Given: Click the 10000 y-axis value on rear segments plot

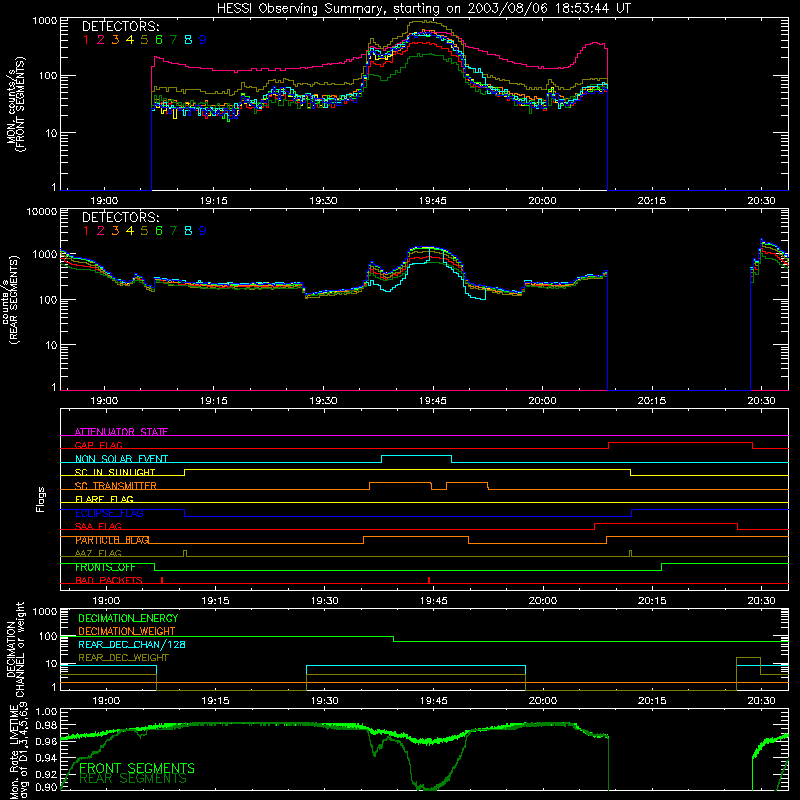Looking at the screenshot, I should point(42,212).
